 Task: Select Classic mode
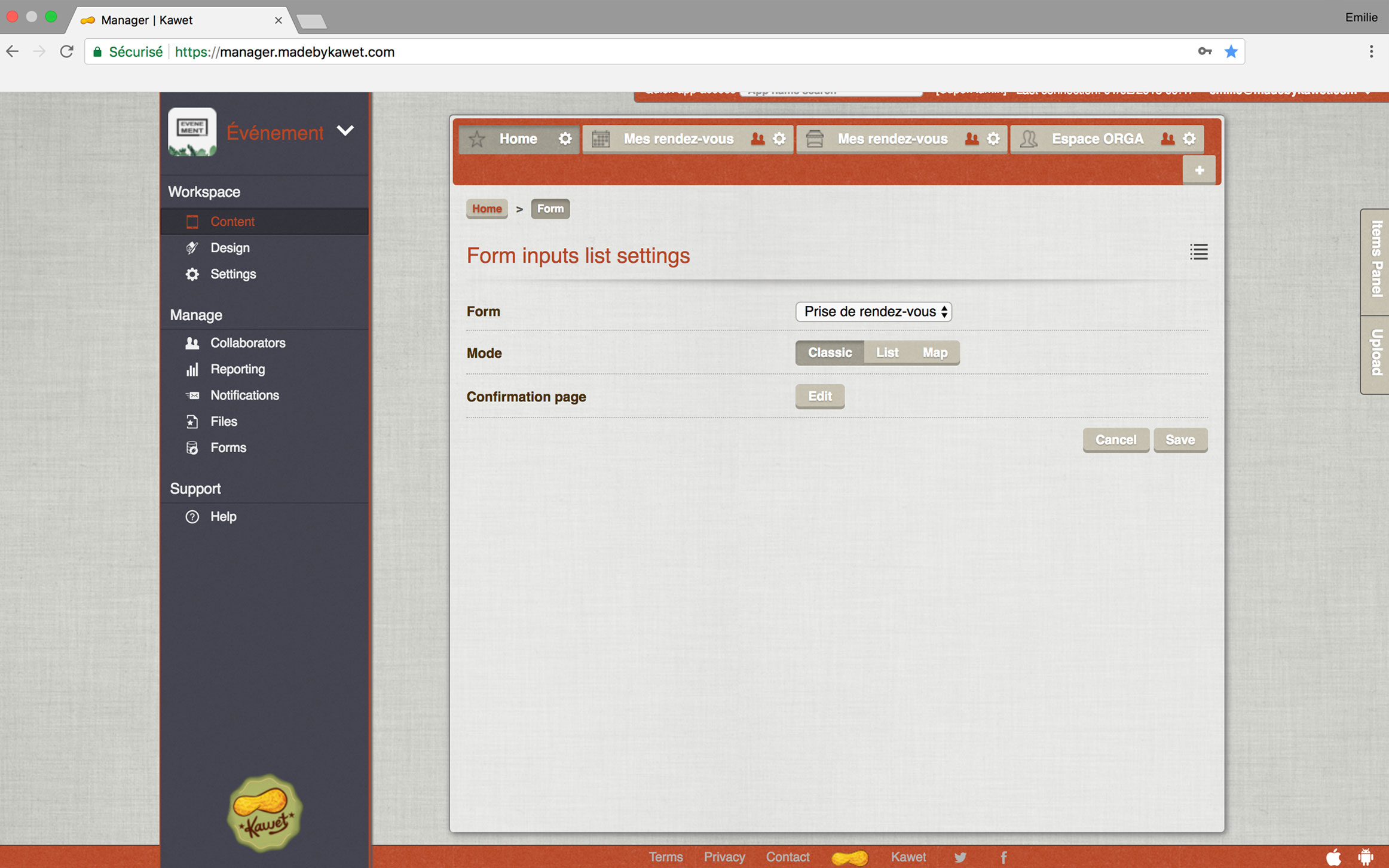[830, 352]
